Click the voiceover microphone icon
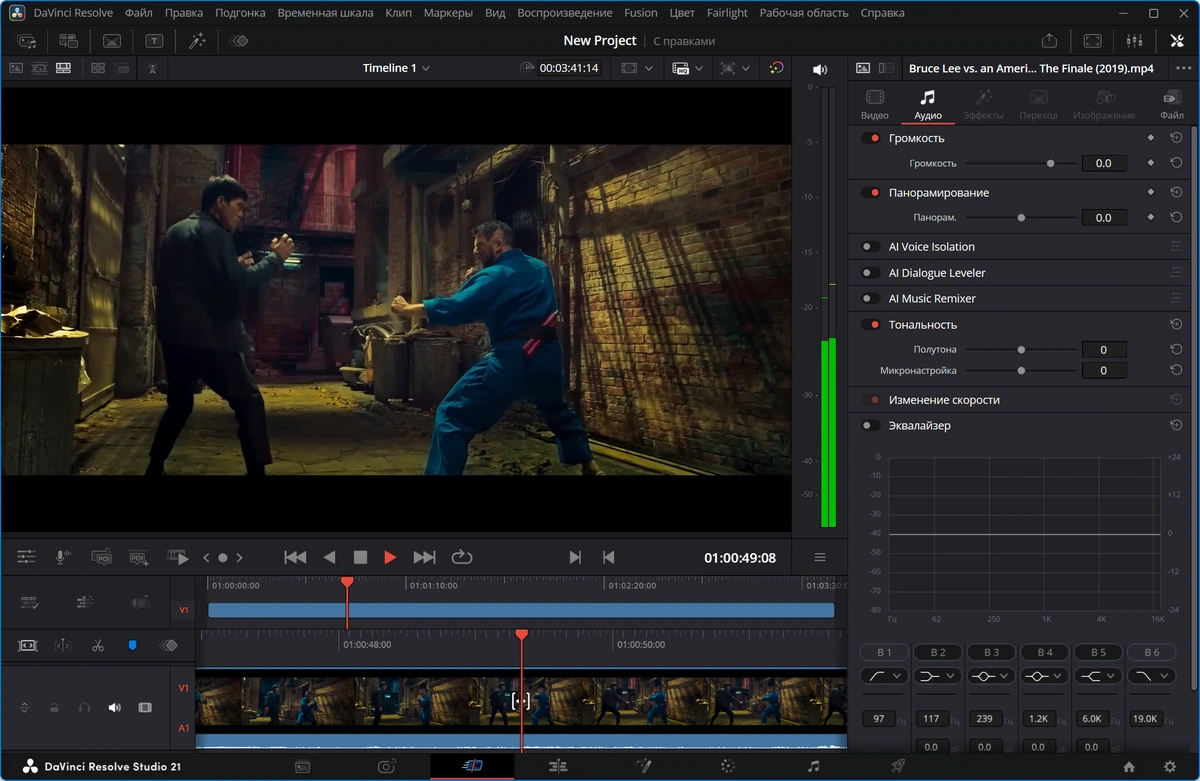Screen dimensions: 1200x781 pyautogui.click(x=63, y=556)
